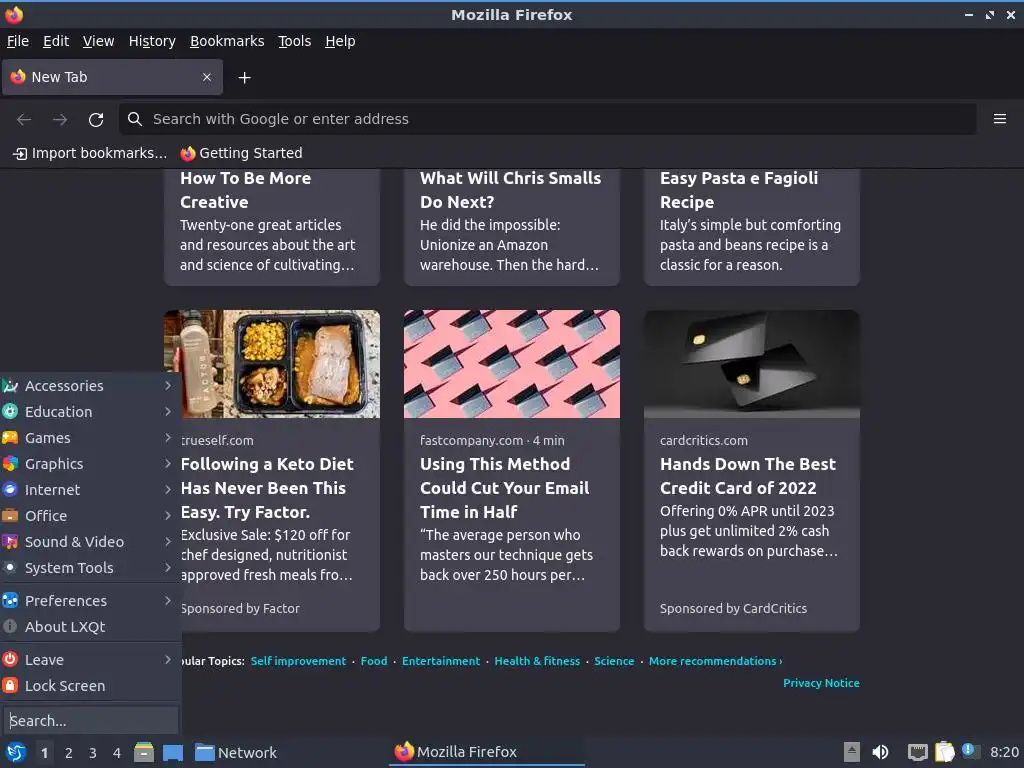The width and height of the screenshot is (1024, 768).
Task: Click the clipboard tray icon
Action: [944, 752]
